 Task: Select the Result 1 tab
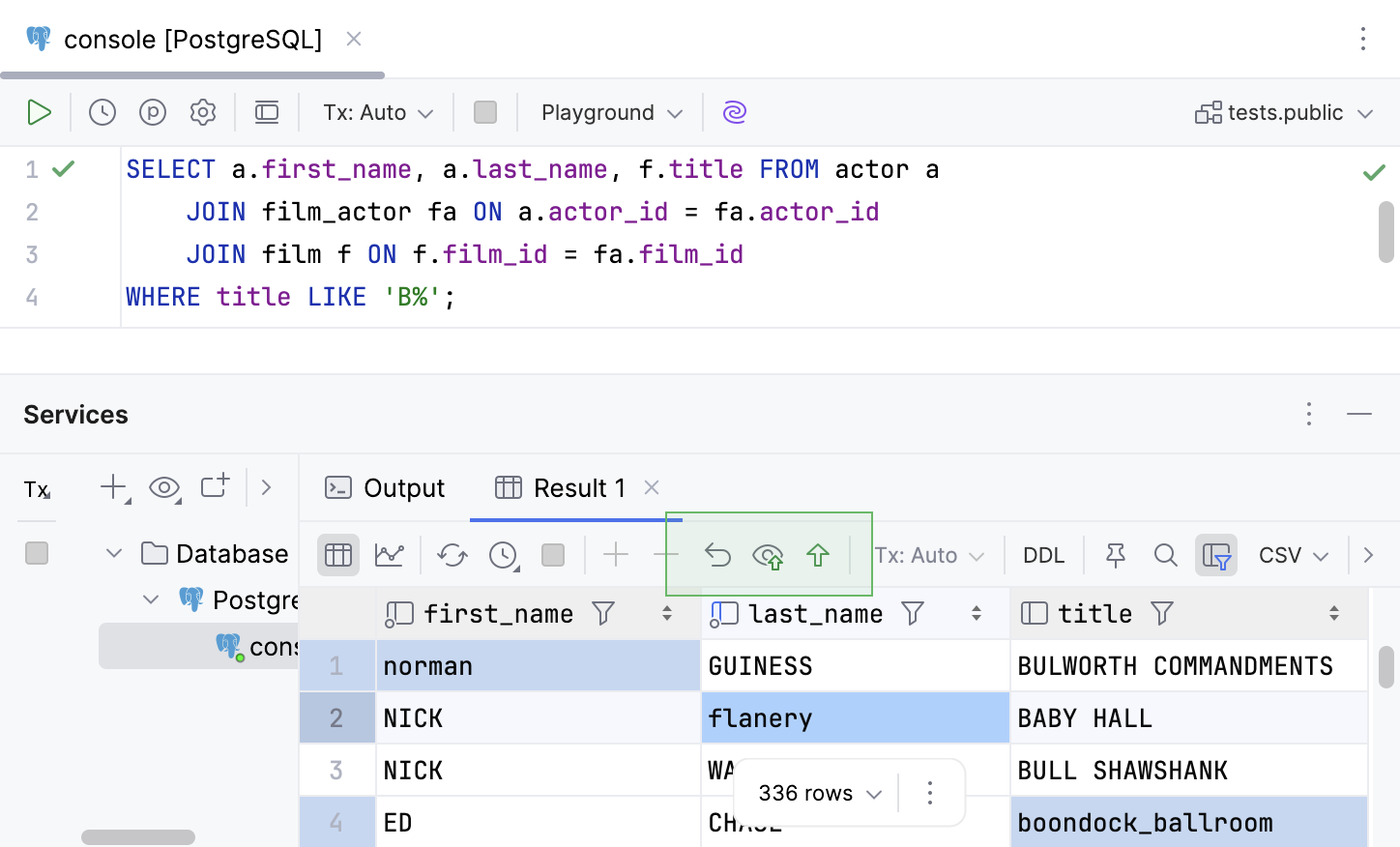pyautogui.click(x=563, y=487)
